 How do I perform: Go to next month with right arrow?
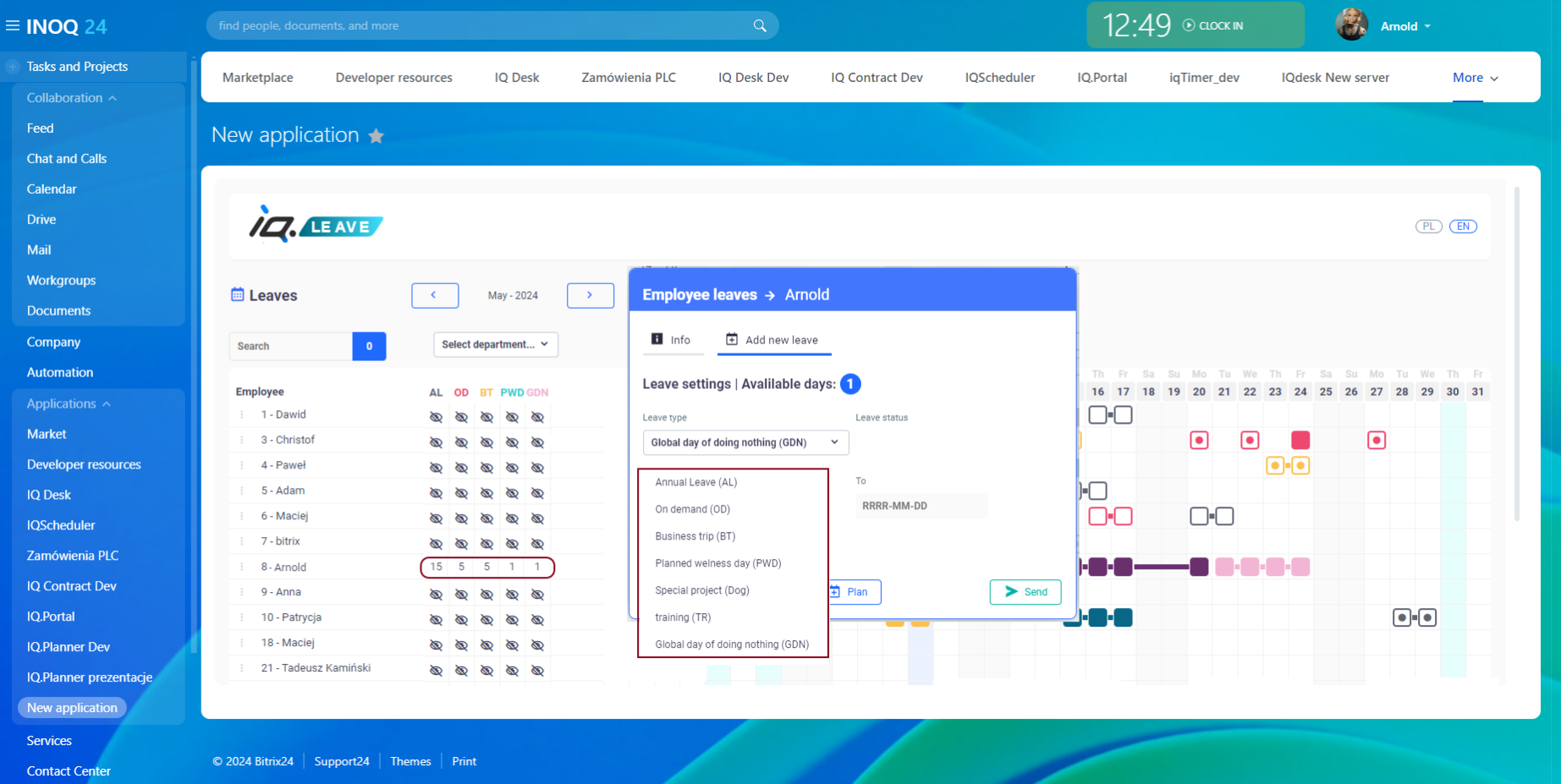[x=590, y=295]
